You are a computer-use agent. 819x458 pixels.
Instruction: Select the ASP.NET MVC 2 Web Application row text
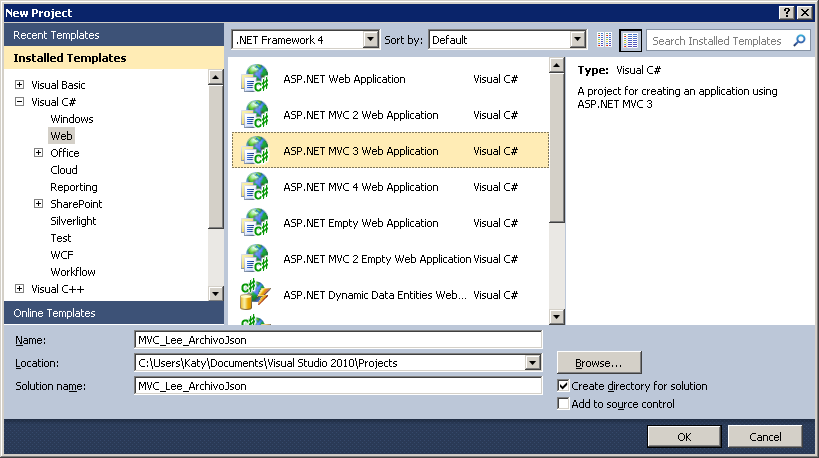pos(360,115)
